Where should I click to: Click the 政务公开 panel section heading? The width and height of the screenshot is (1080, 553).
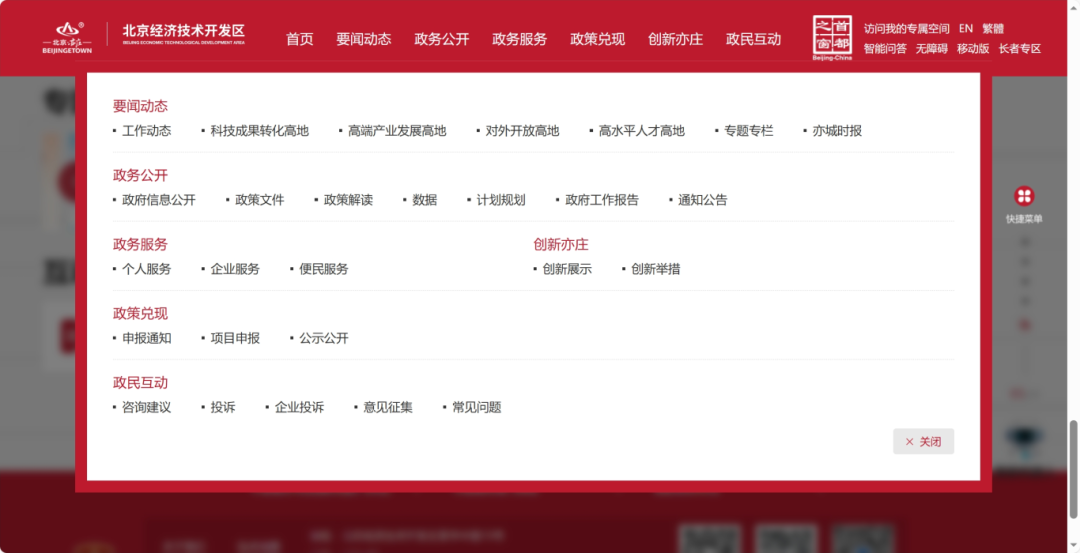(x=141, y=175)
